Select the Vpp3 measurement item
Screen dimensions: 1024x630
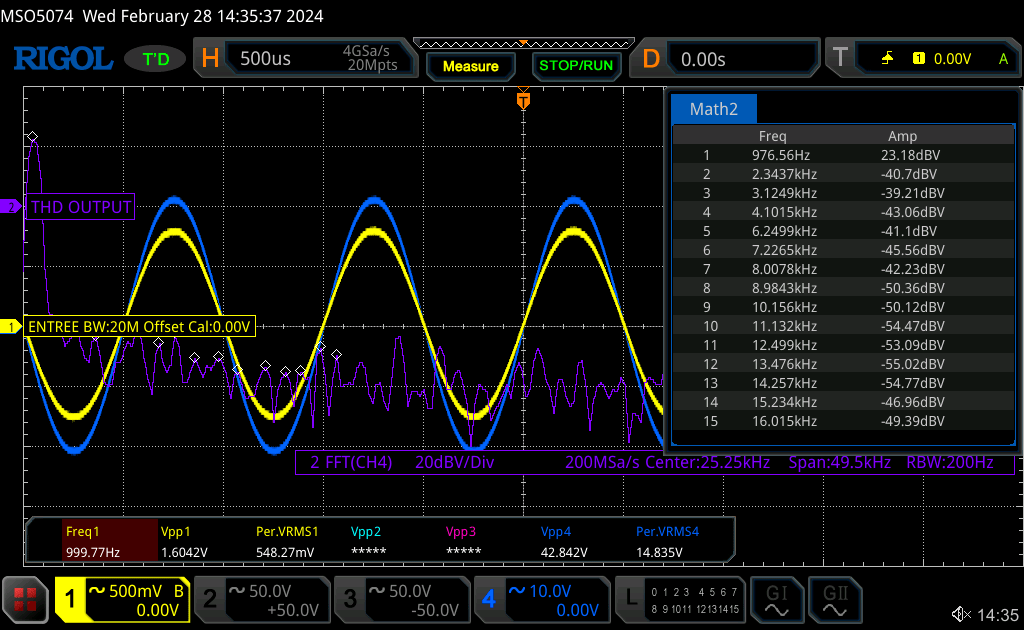[x=463, y=541]
